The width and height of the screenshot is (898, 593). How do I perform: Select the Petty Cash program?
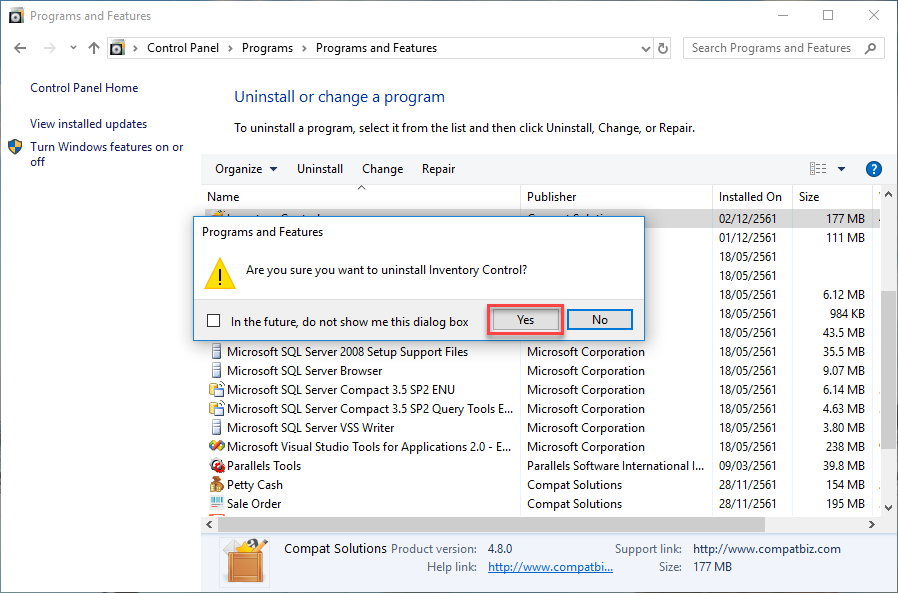pos(541,485)
